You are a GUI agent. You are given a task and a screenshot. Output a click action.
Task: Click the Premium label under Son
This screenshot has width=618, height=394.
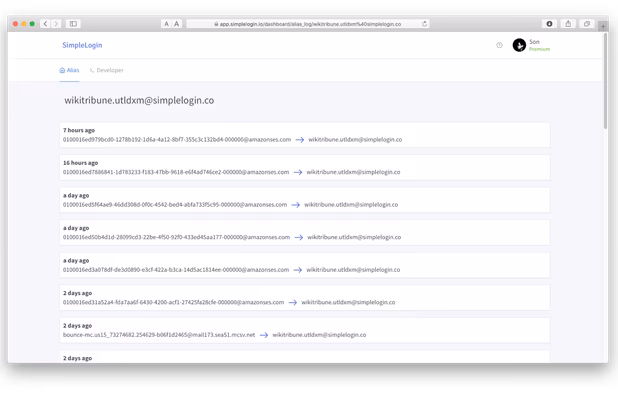click(540, 49)
